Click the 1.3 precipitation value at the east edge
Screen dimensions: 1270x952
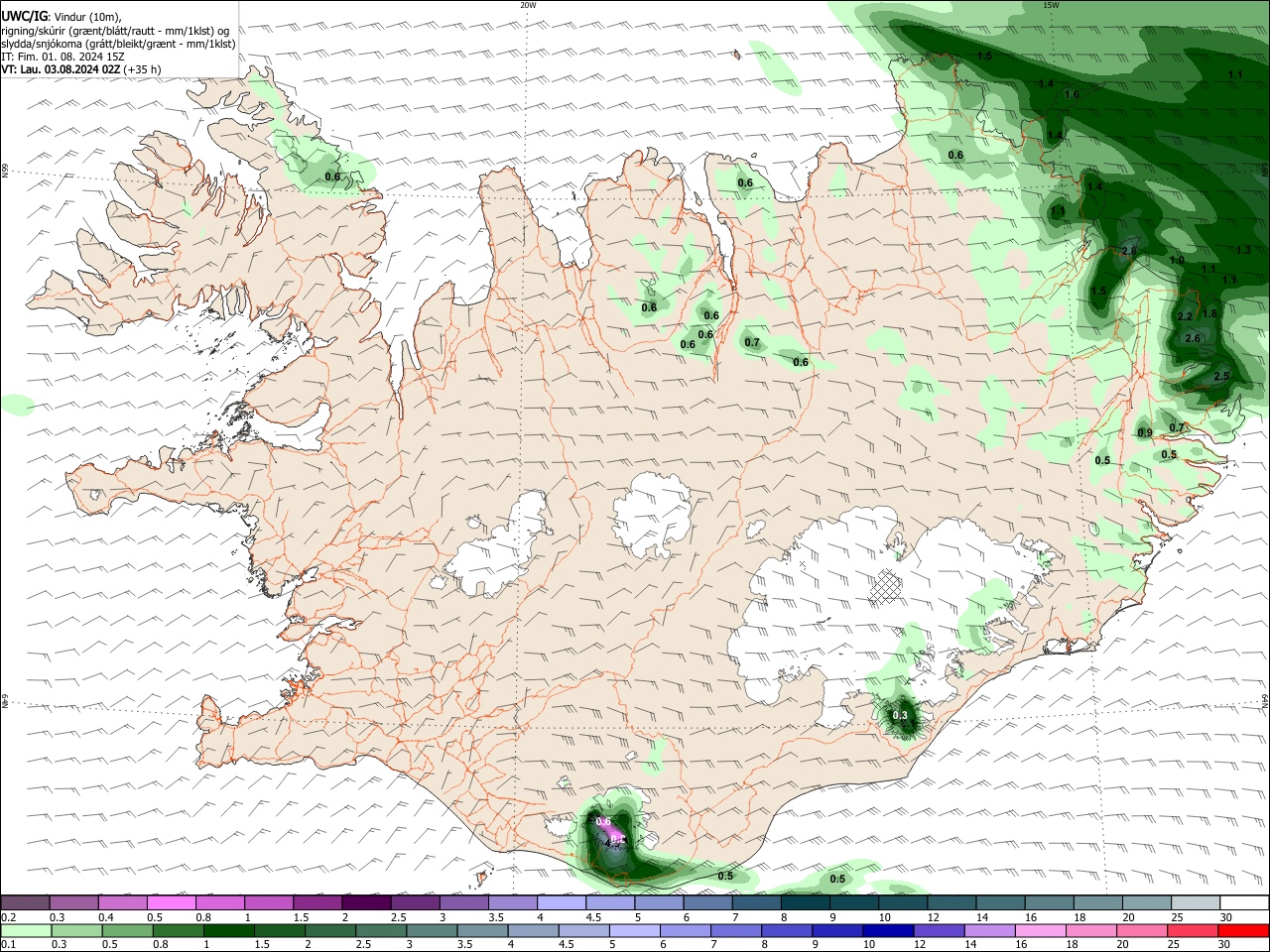(1244, 250)
